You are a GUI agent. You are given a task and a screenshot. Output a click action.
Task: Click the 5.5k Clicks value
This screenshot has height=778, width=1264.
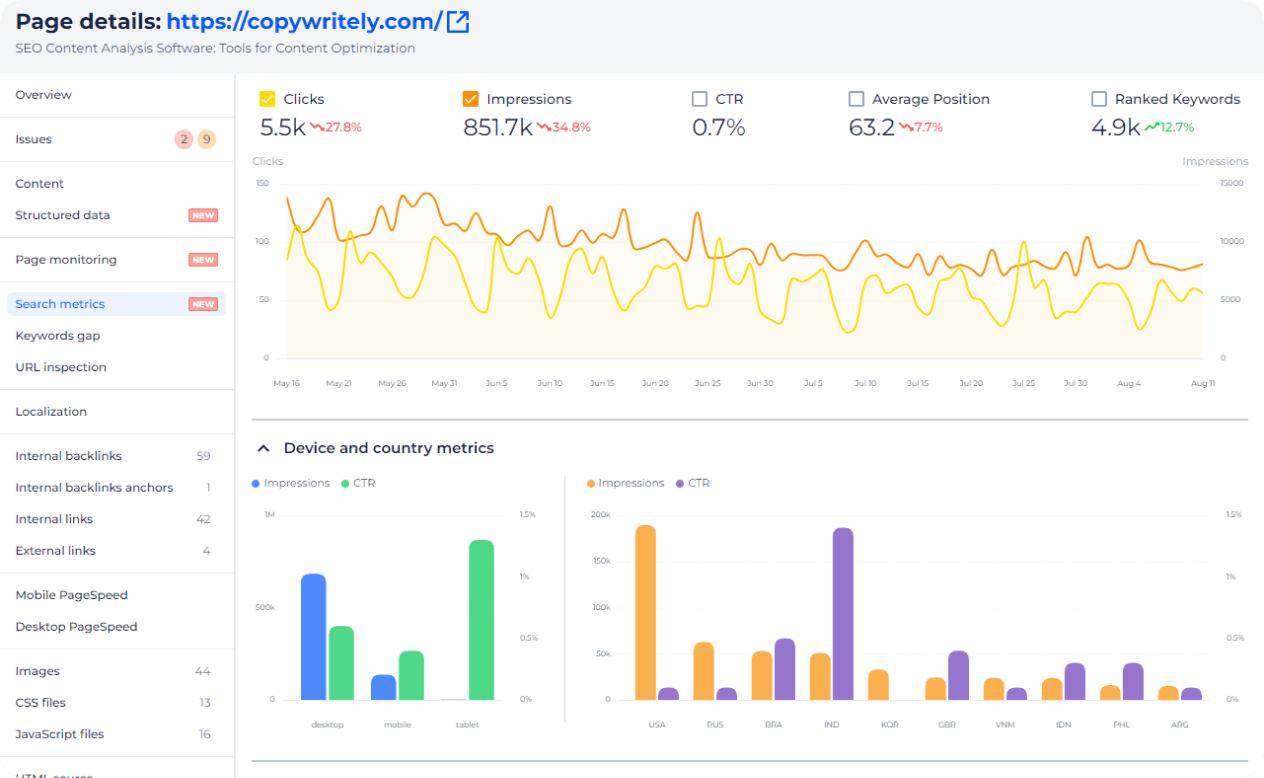283,128
